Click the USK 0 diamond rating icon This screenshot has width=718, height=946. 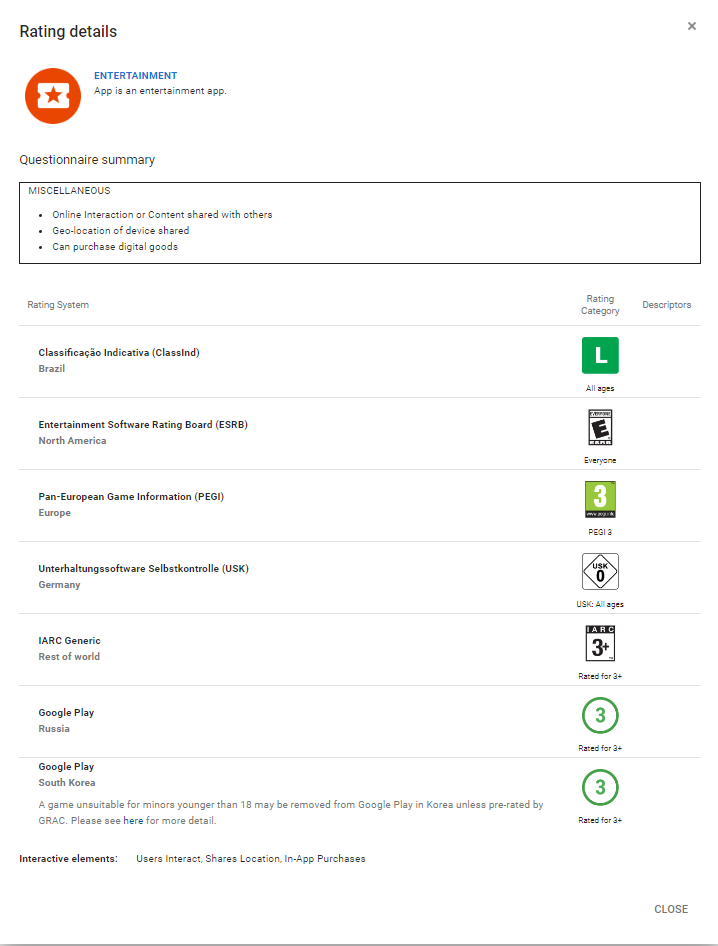pyautogui.click(x=600, y=572)
